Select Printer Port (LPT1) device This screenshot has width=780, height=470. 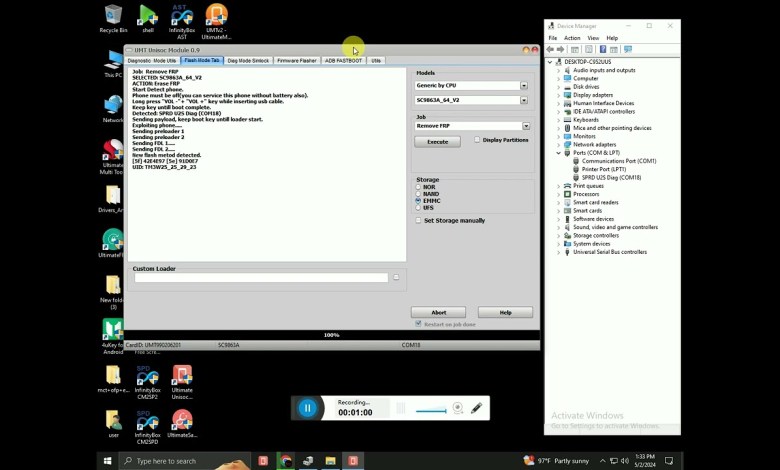pyautogui.click(x=604, y=169)
